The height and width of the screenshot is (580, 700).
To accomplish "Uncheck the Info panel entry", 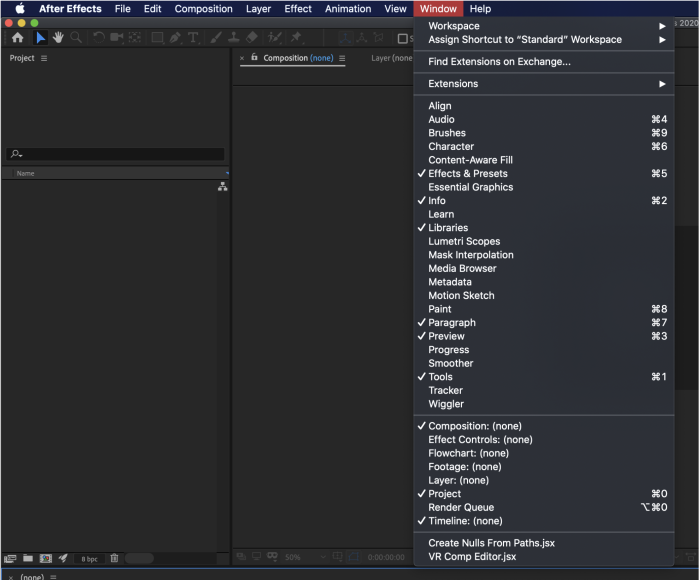I will (544, 200).
